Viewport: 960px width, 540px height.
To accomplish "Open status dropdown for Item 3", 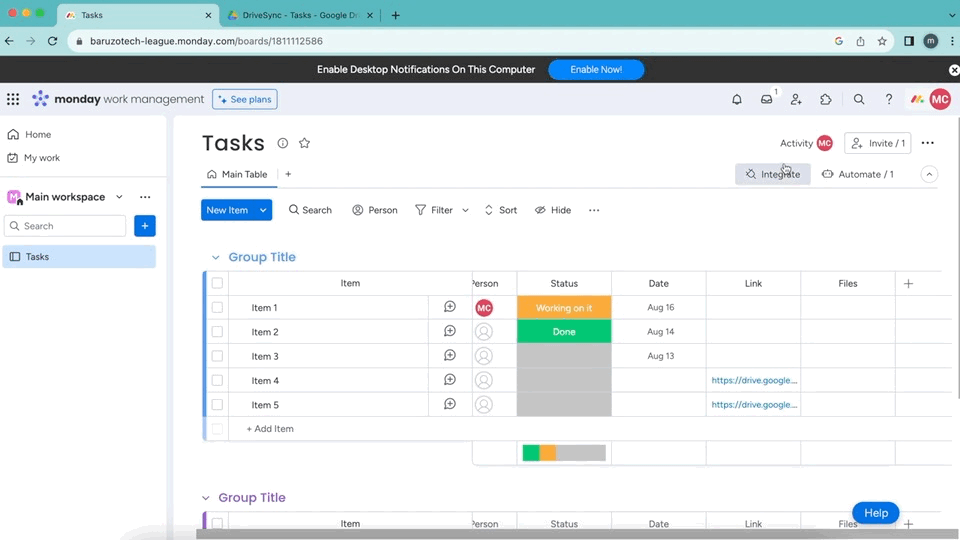I will 564,356.
